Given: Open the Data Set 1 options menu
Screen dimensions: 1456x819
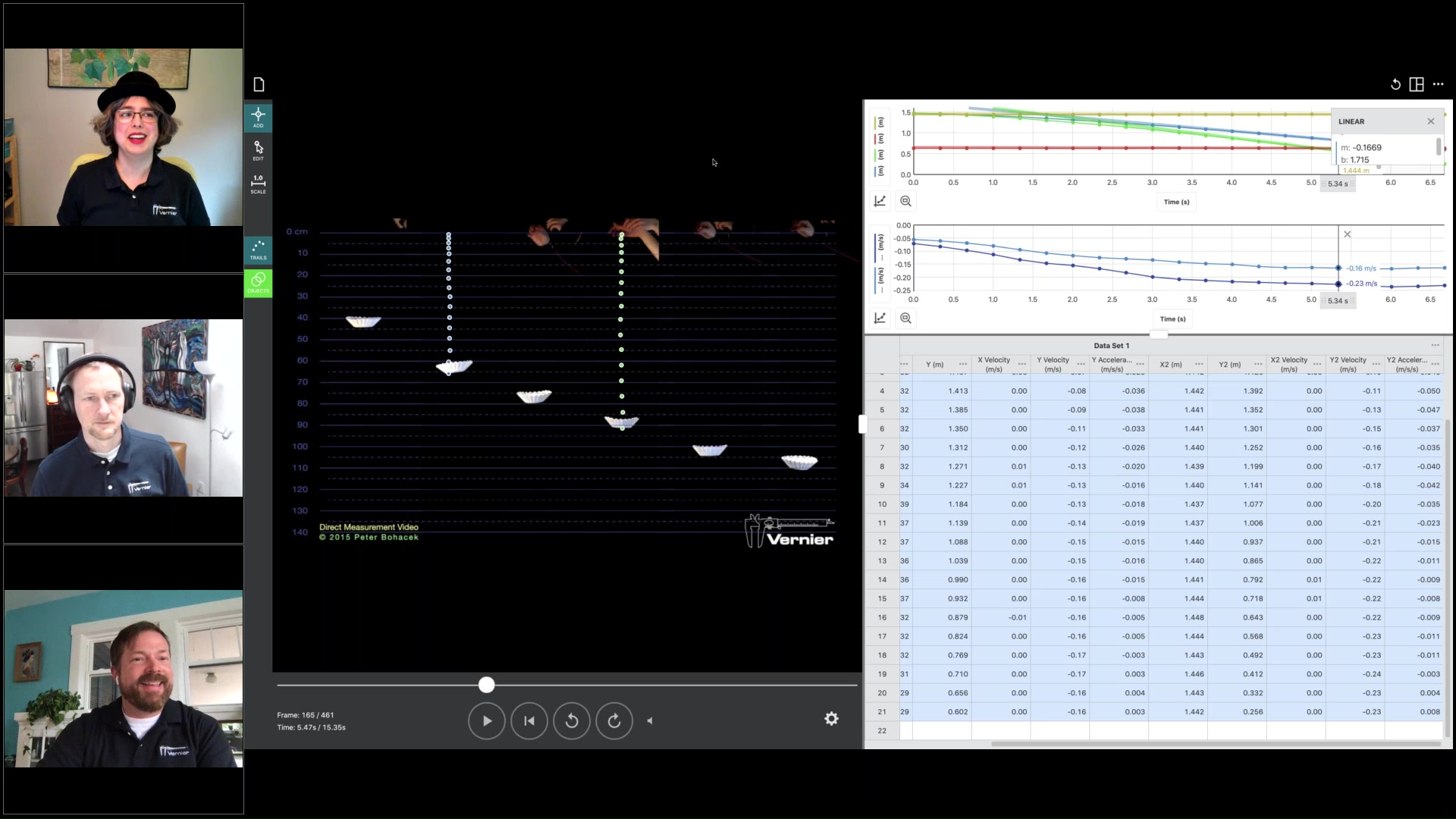Looking at the screenshot, I should 1436,345.
